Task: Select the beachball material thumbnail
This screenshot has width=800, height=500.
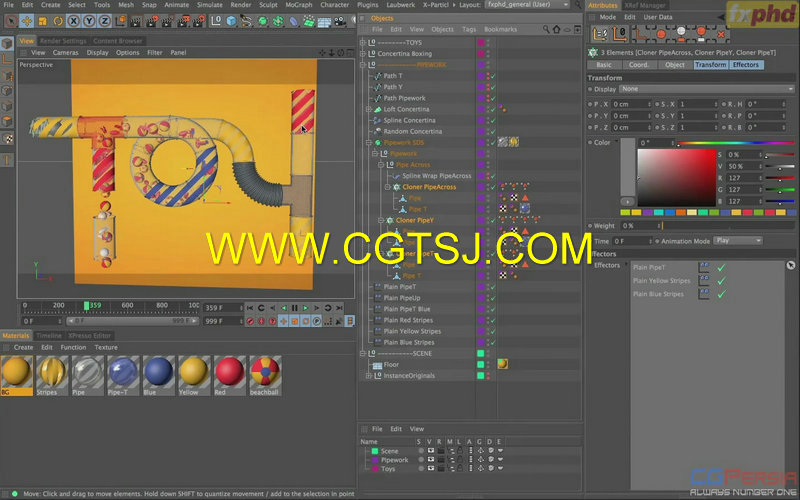Action: (x=265, y=376)
